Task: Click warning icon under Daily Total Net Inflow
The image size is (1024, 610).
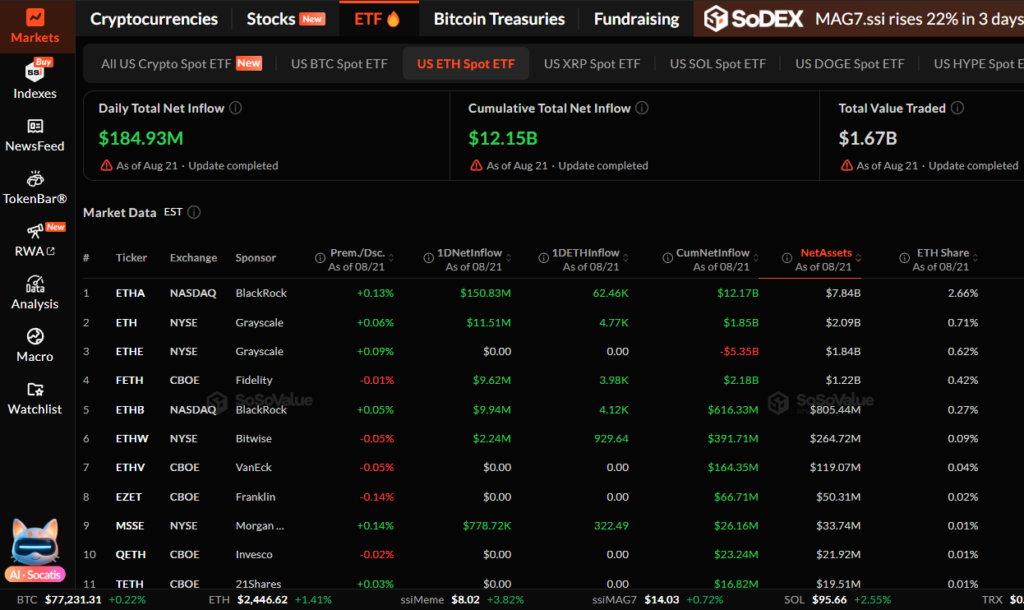Action: pyautogui.click(x=106, y=165)
